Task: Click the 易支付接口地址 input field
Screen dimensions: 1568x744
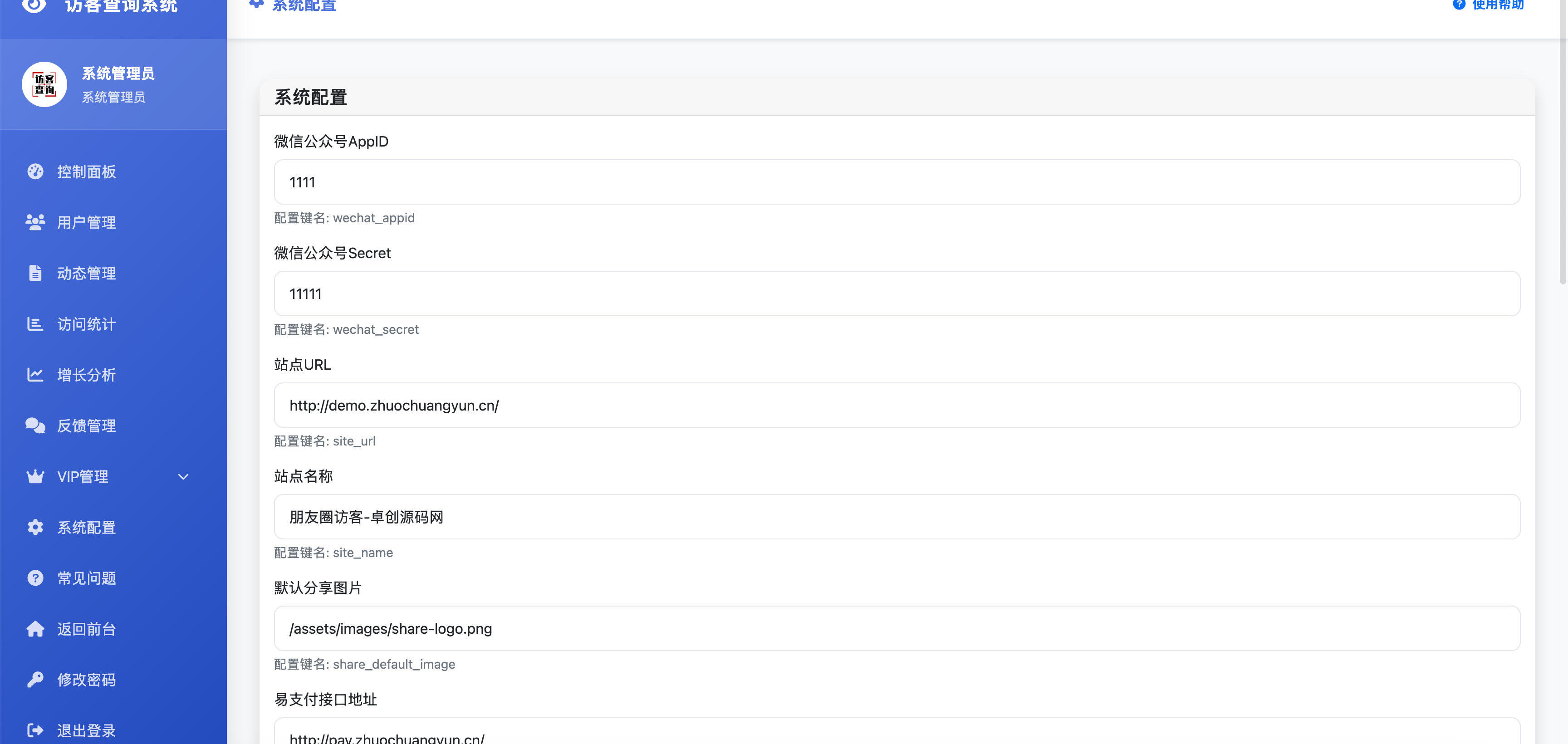Action: tap(897, 731)
